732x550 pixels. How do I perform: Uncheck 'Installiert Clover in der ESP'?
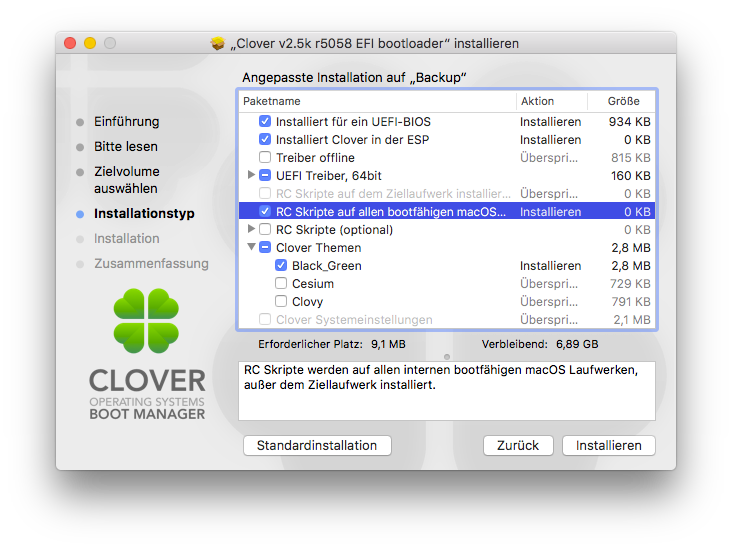[265, 139]
